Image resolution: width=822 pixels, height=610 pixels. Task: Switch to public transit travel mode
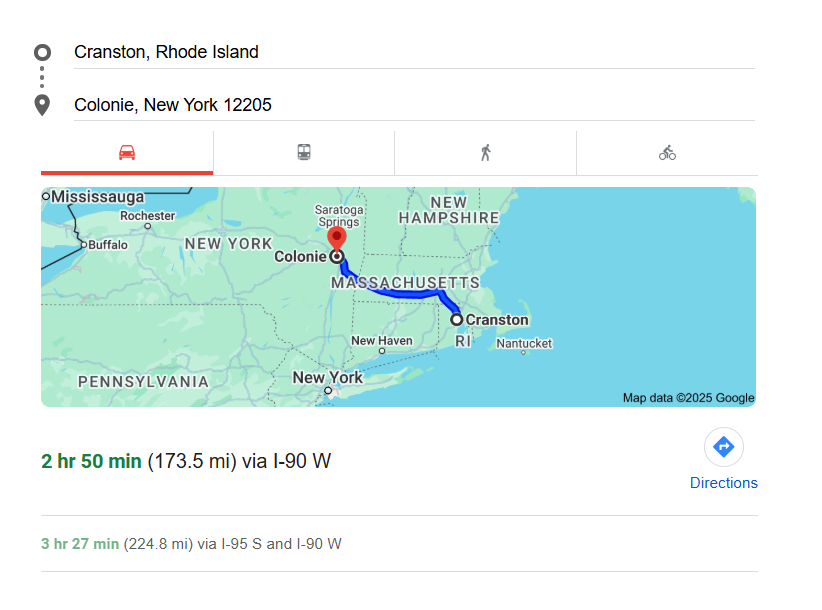click(x=304, y=152)
